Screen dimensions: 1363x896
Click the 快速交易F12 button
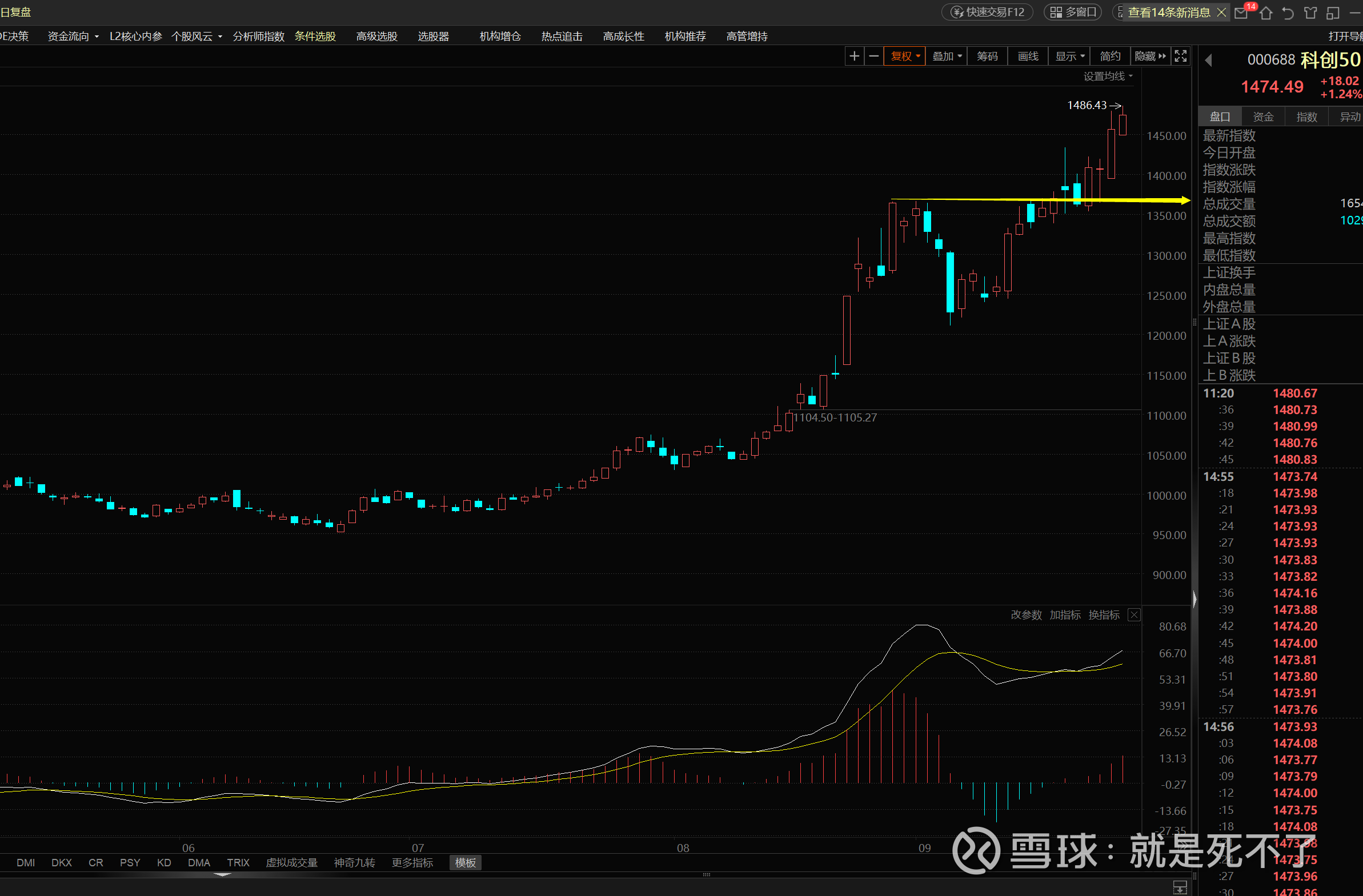987,12
